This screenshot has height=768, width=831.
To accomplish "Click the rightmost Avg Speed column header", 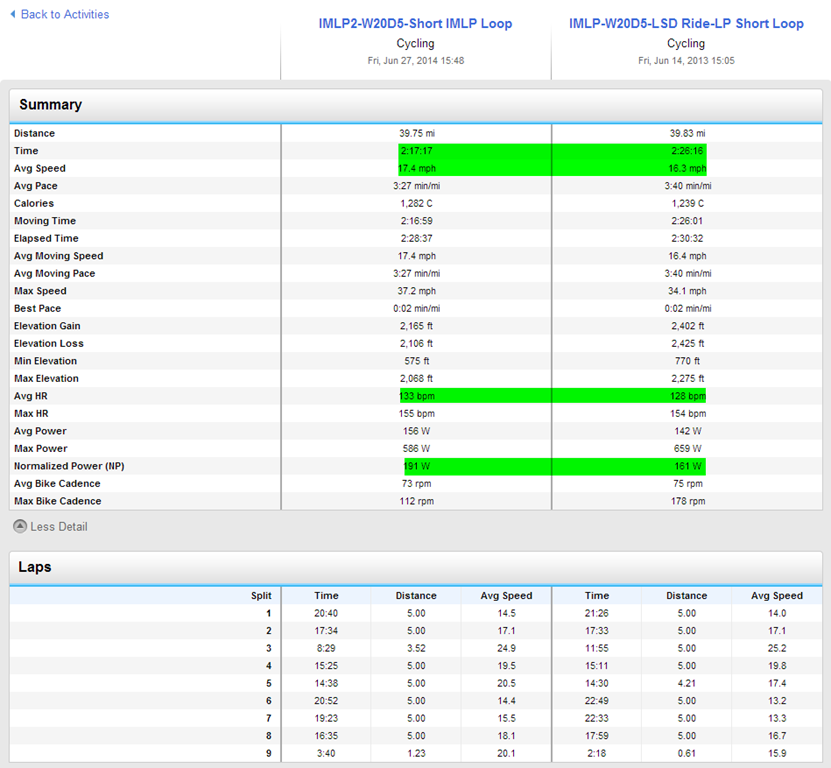I will tap(776, 596).
